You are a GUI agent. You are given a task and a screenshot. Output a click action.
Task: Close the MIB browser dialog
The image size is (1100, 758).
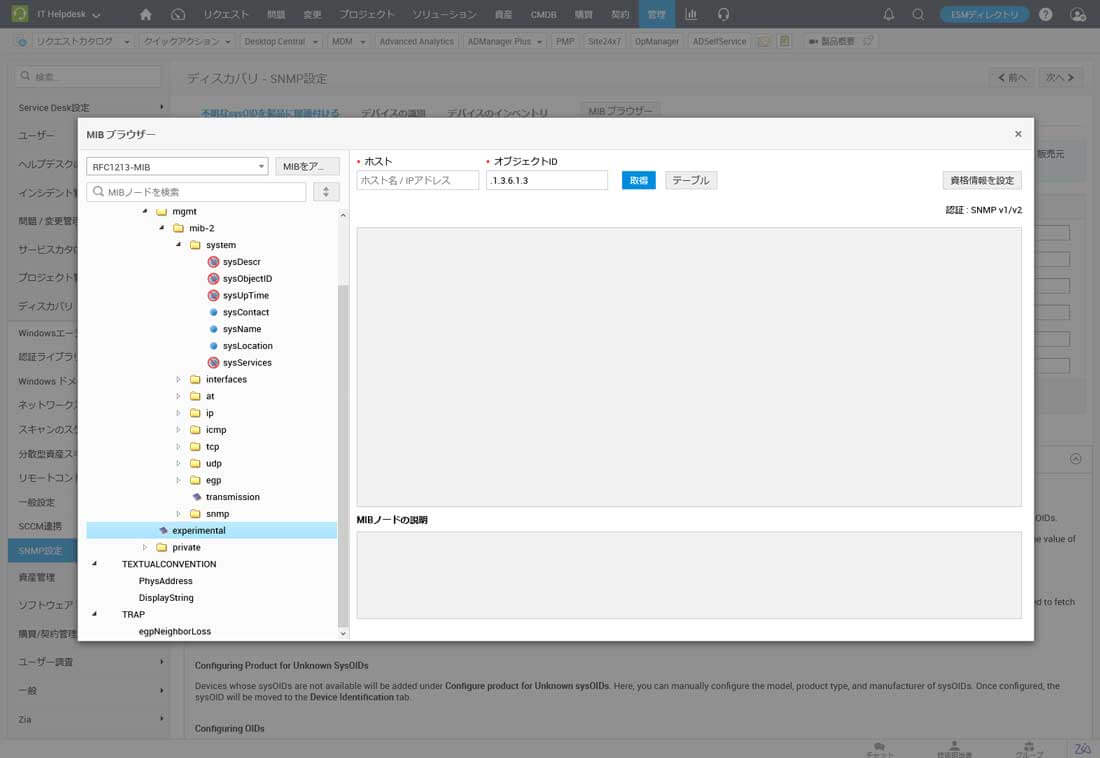(1018, 134)
